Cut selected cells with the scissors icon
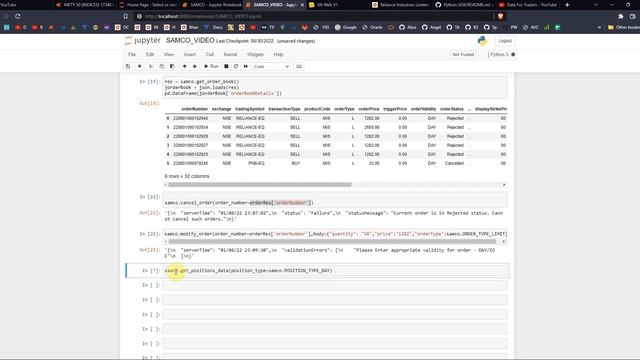640x360 pixels. 151,67
